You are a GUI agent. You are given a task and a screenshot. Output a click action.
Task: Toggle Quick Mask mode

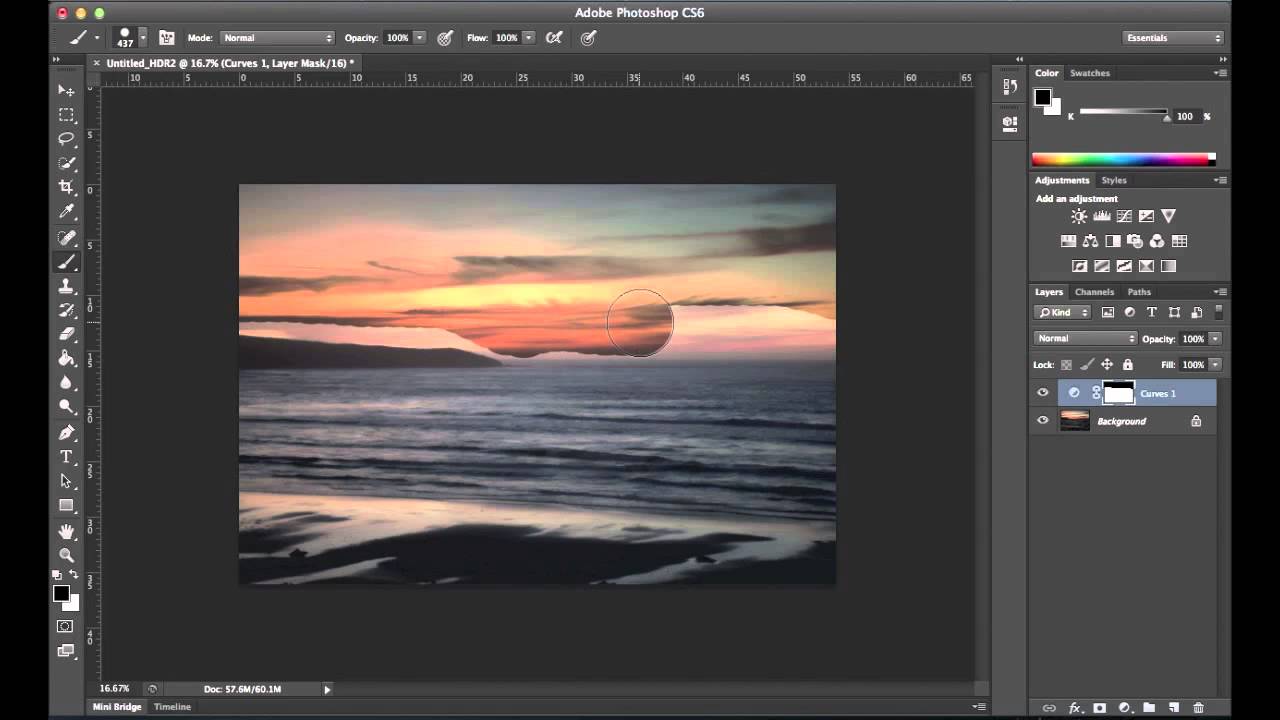coord(65,627)
